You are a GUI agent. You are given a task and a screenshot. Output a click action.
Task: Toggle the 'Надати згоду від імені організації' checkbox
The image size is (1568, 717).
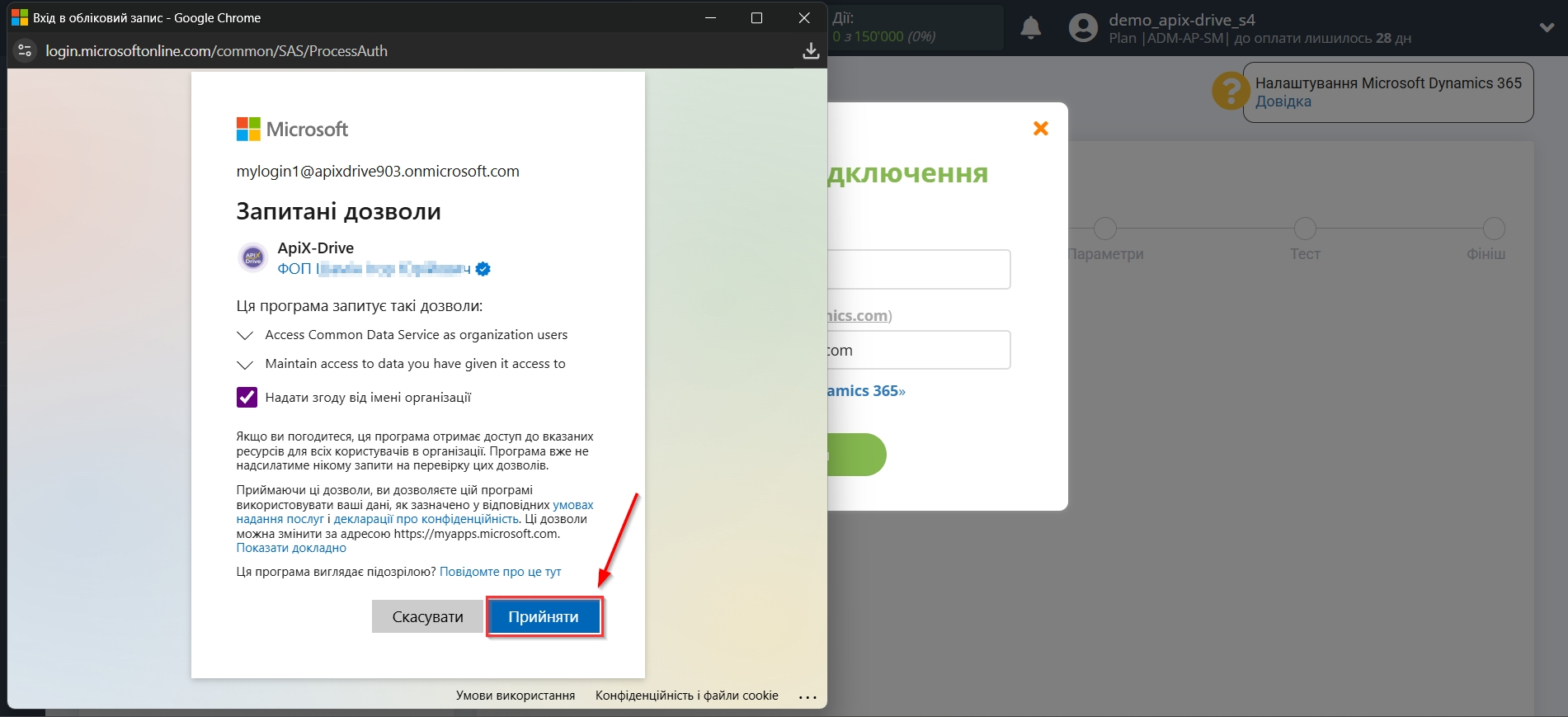247,398
